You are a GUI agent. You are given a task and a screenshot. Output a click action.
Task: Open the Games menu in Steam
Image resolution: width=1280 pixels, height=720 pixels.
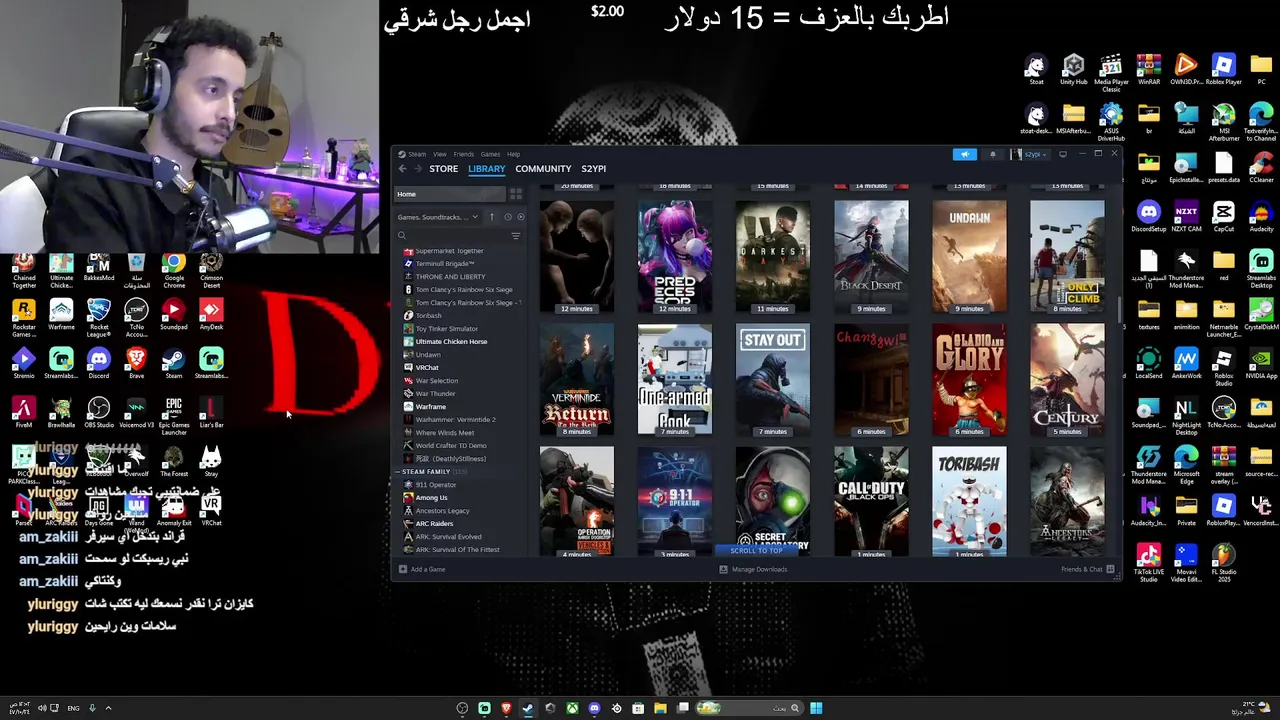point(490,154)
